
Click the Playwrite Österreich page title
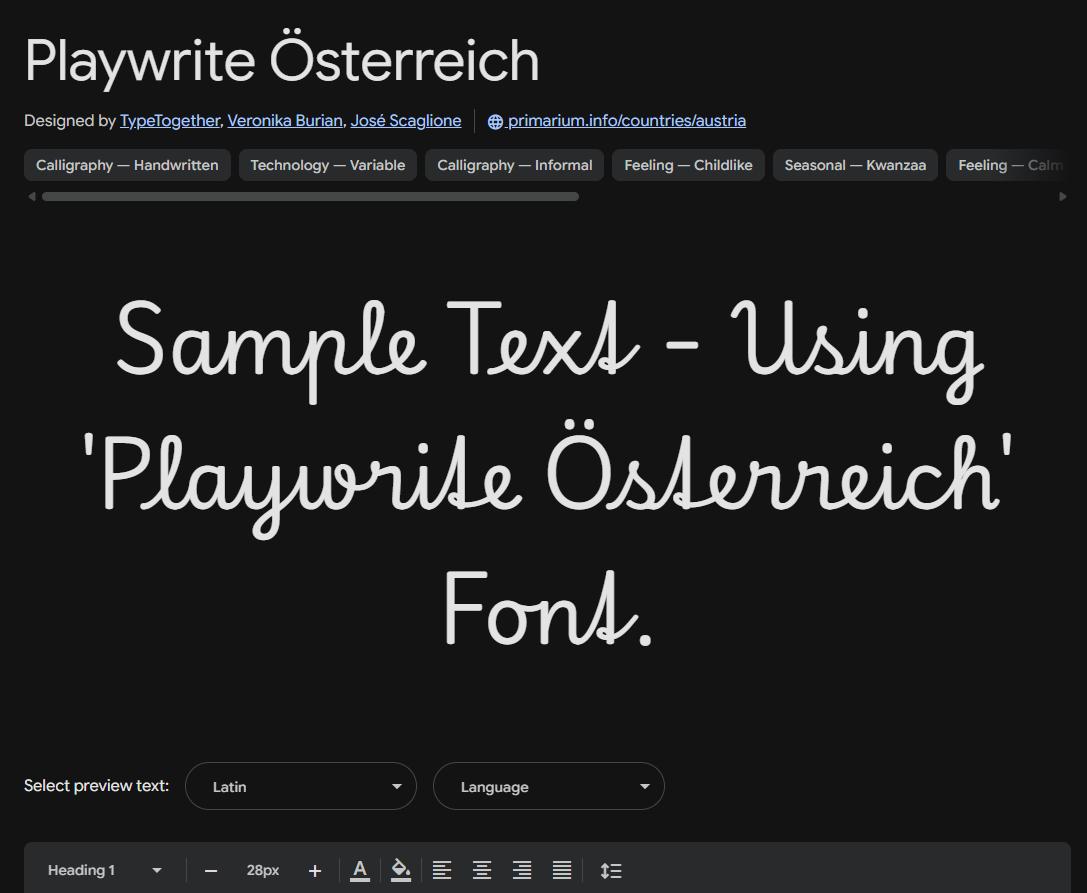(x=282, y=60)
